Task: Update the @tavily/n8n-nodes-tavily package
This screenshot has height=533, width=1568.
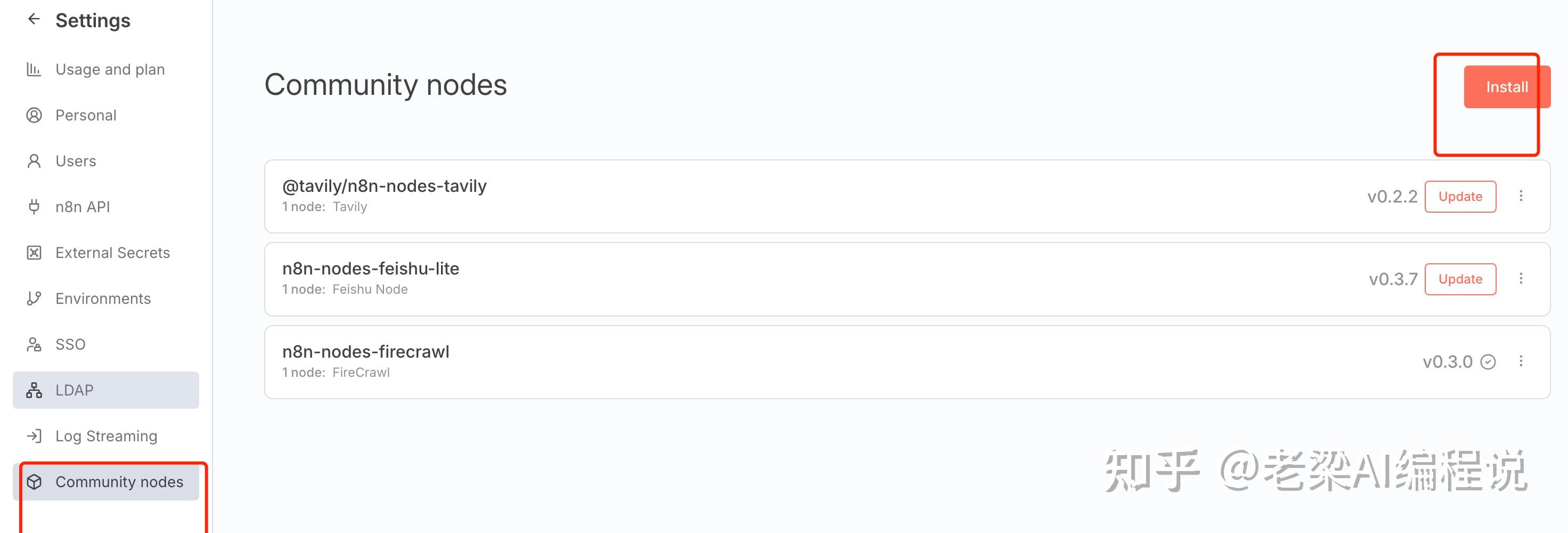Action: (x=1460, y=197)
